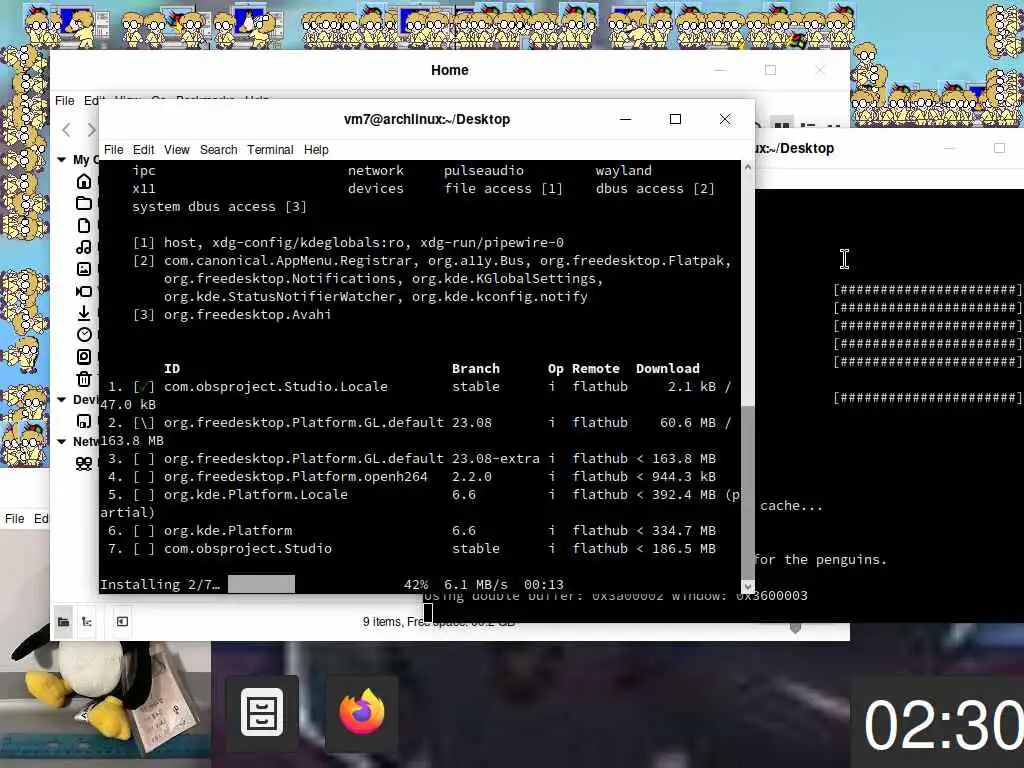Open the terminal Edit menu
The width and height of the screenshot is (1024, 768).
coord(144,150)
